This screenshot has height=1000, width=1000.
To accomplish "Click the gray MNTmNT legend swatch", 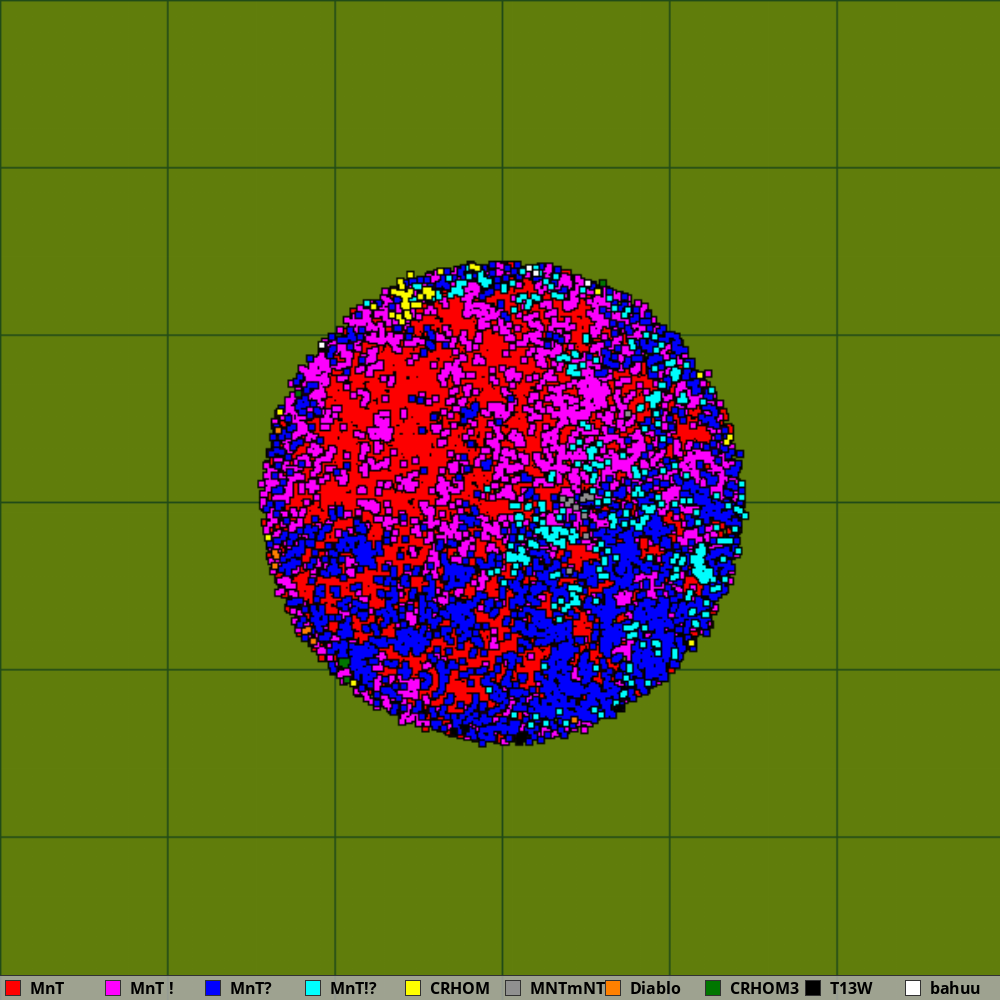I will pyautogui.click(x=513, y=988).
